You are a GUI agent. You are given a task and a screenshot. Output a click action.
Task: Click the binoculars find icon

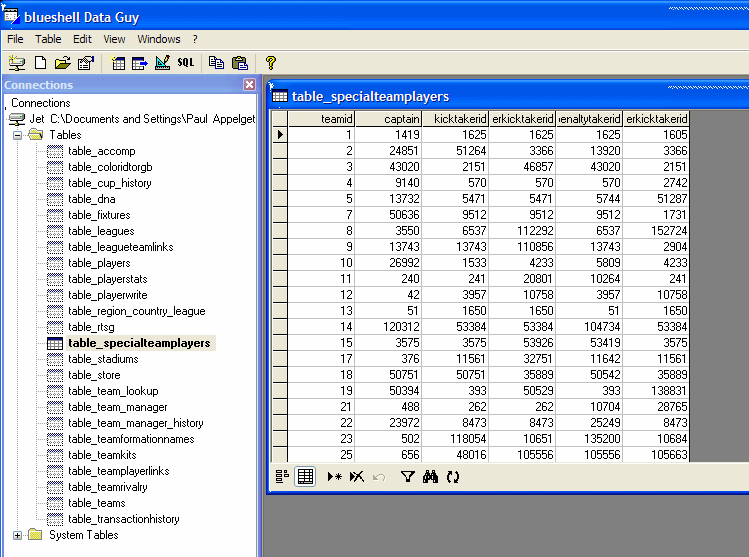(x=431, y=477)
